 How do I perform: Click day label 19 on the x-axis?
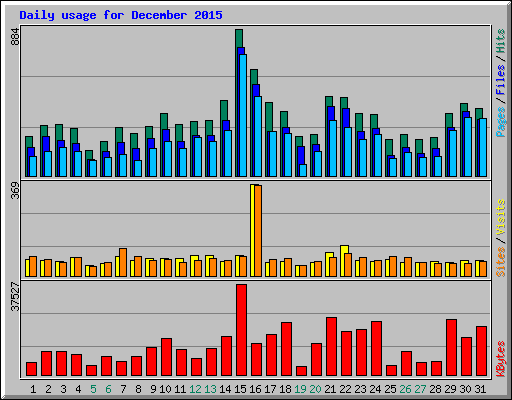point(300,389)
